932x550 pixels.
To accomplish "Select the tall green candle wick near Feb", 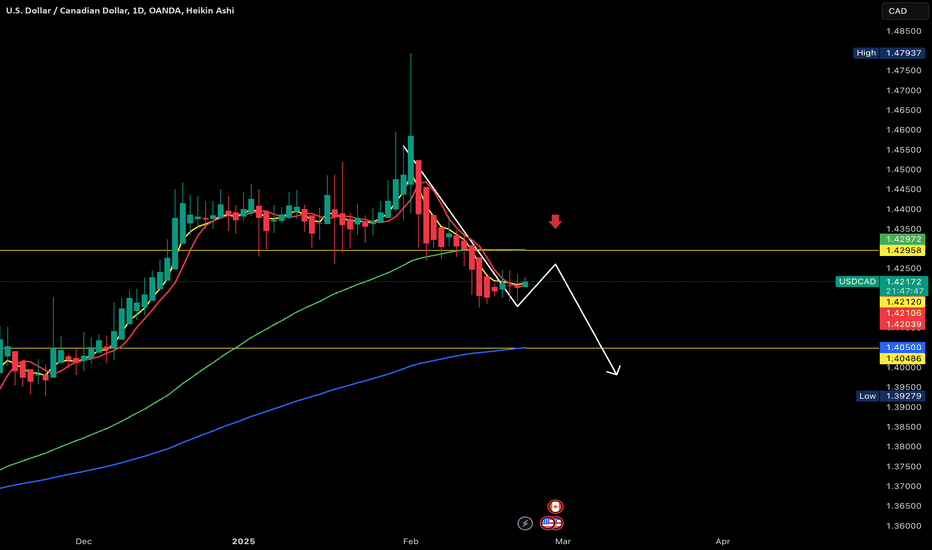I will [x=411, y=95].
